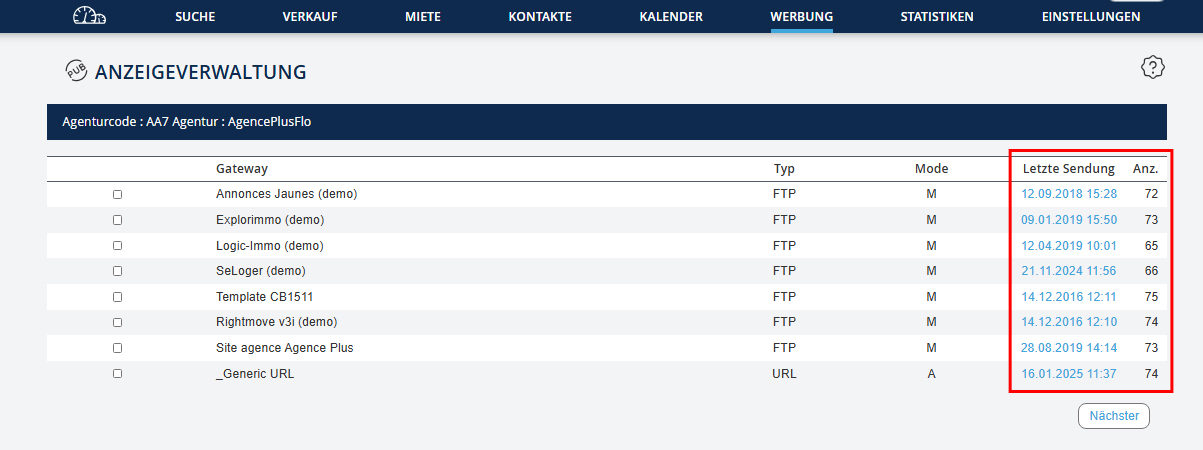This screenshot has height=450, width=1203.
Task: Click the dashboard gauge logo icon
Action: click(89, 16)
